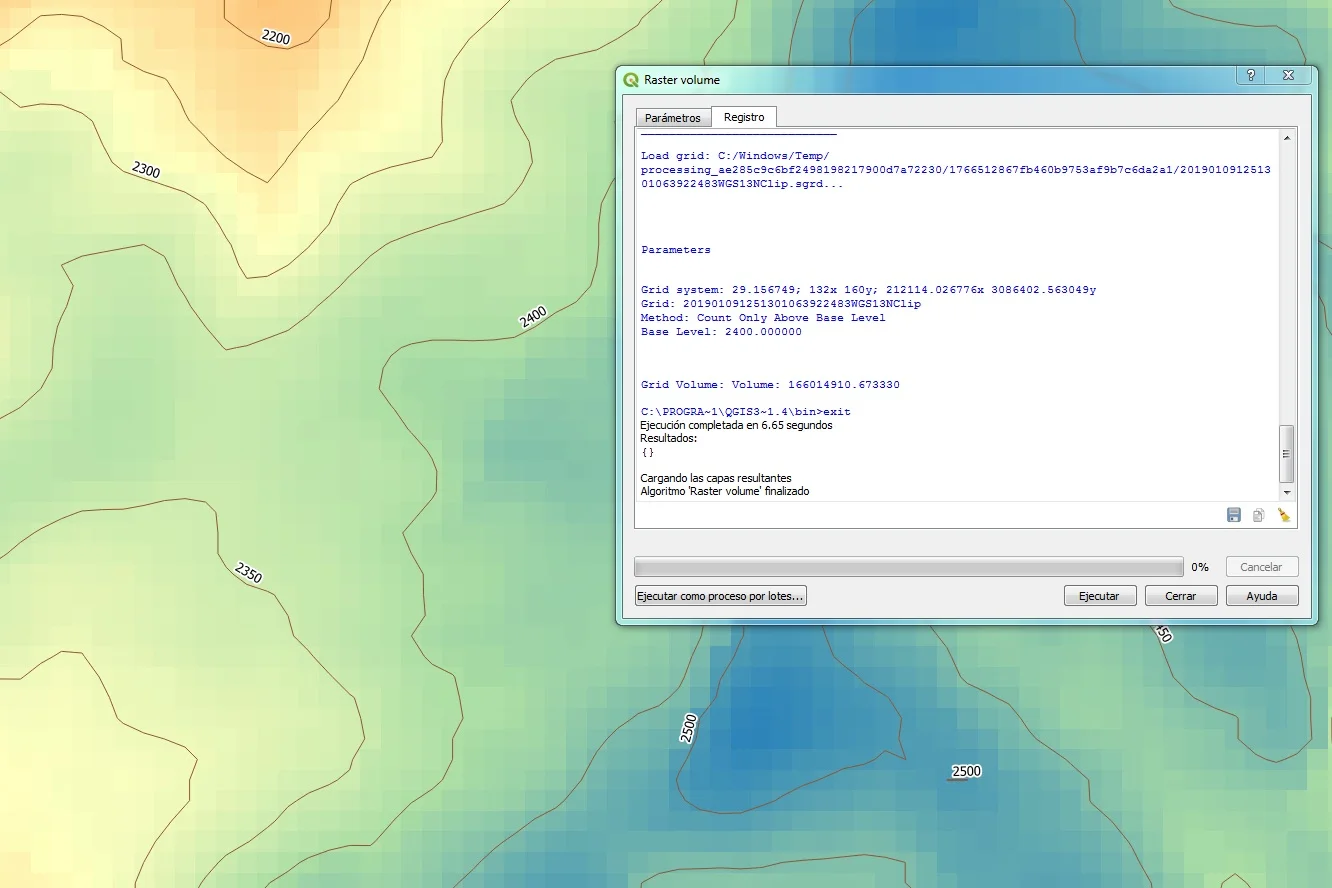
Task: Click the log scrollbar down arrow
Action: point(1287,492)
